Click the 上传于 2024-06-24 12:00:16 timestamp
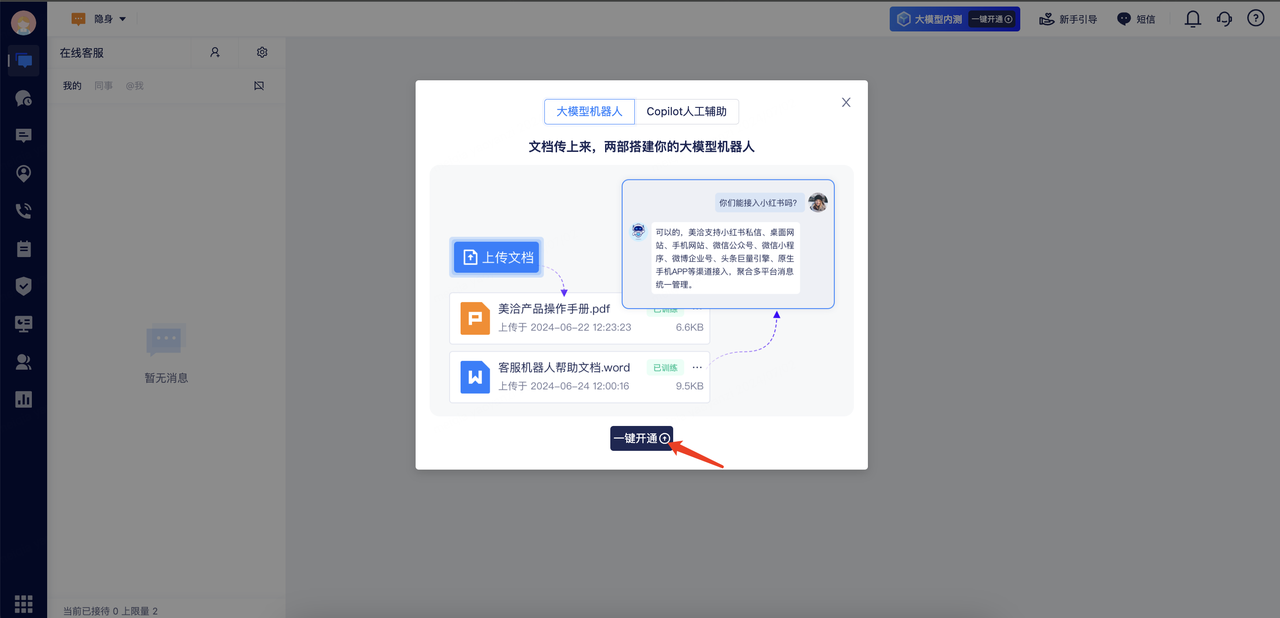 [564, 386]
